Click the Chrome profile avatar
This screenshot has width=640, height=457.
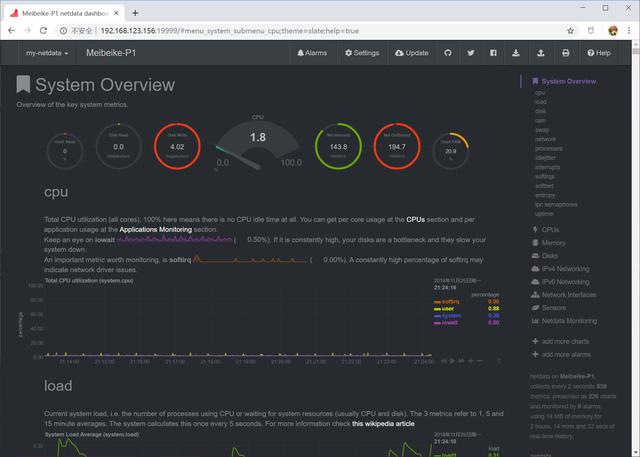[x=613, y=31]
